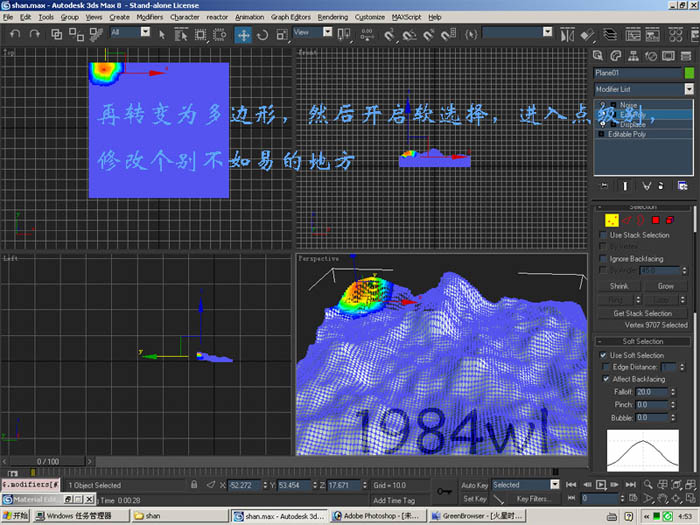The height and width of the screenshot is (525, 700).
Task: Open the File menu
Action: (x=8, y=17)
